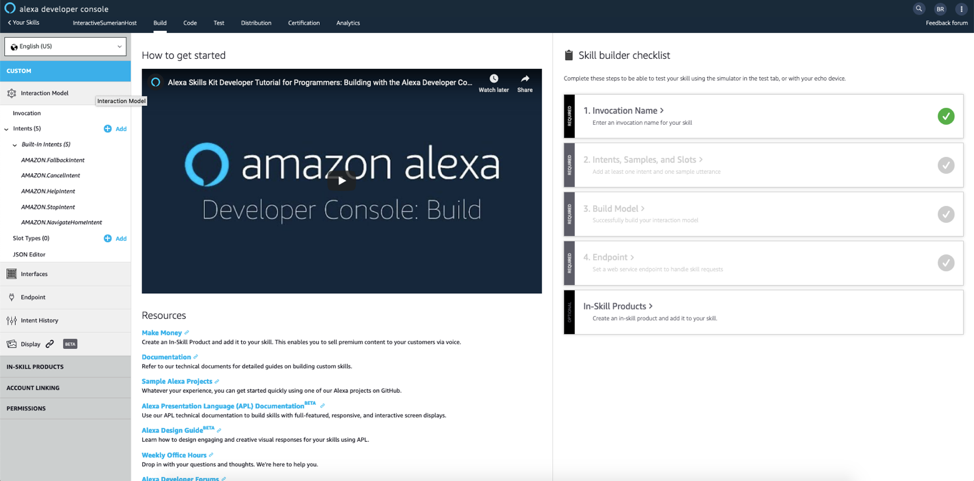Click the external link icon next to Make Money

pos(187,333)
